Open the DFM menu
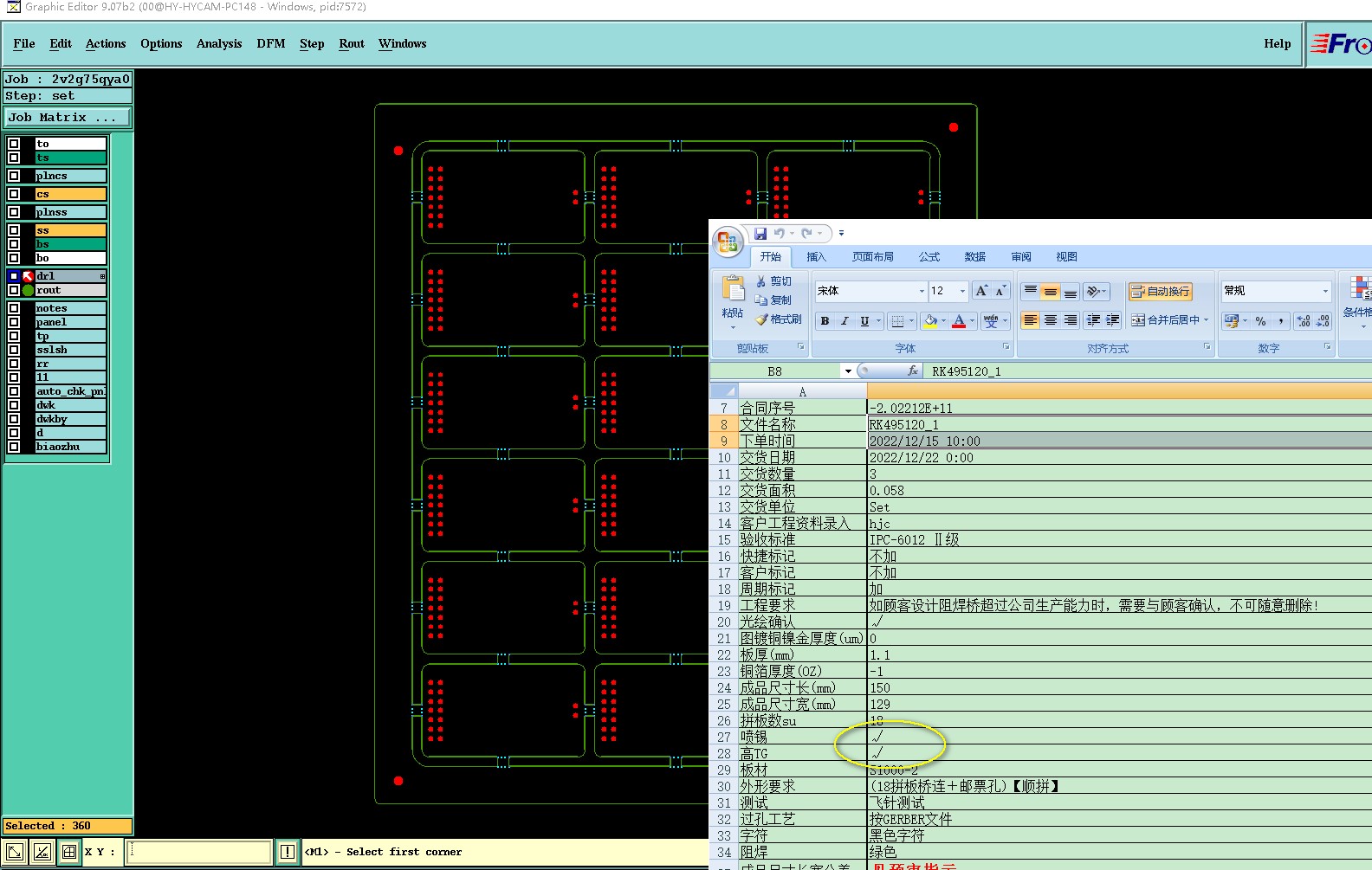Viewport: 1372px width, 870px height. tap(270, 43)
